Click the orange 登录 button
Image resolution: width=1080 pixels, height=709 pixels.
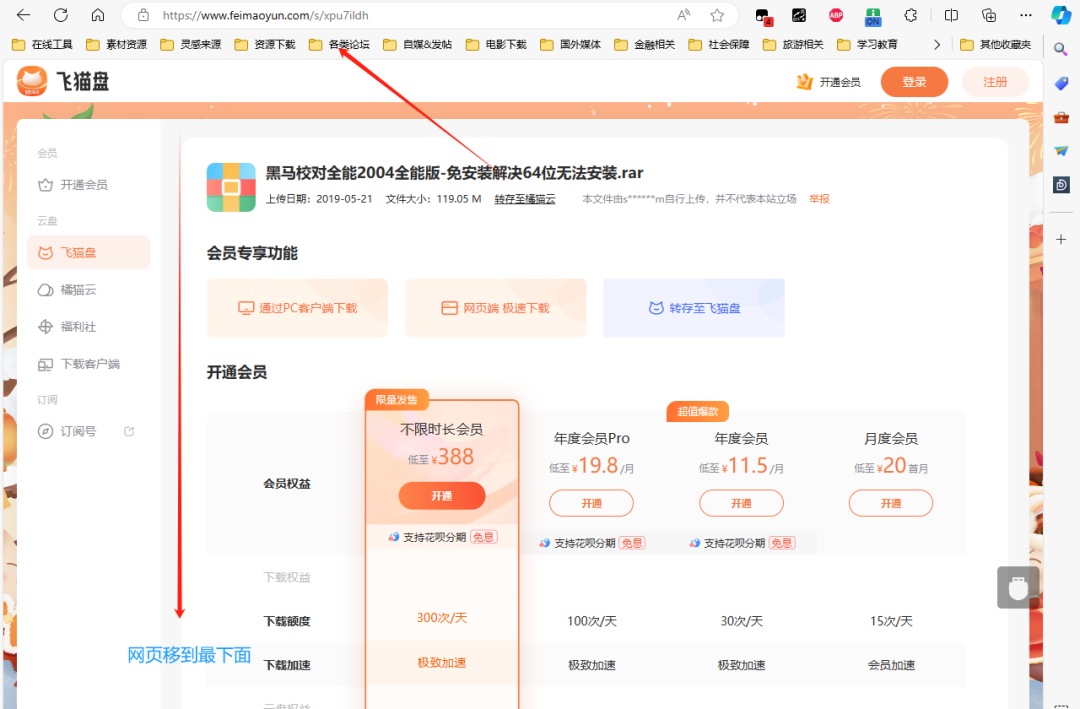click(914, 82)
